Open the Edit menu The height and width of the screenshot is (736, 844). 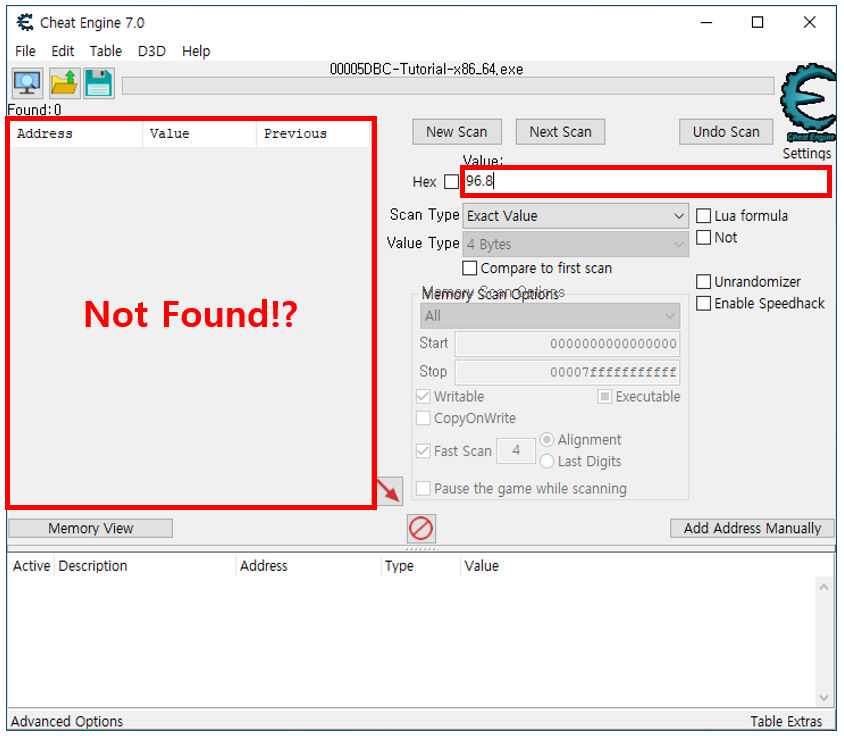click(62, 51)
